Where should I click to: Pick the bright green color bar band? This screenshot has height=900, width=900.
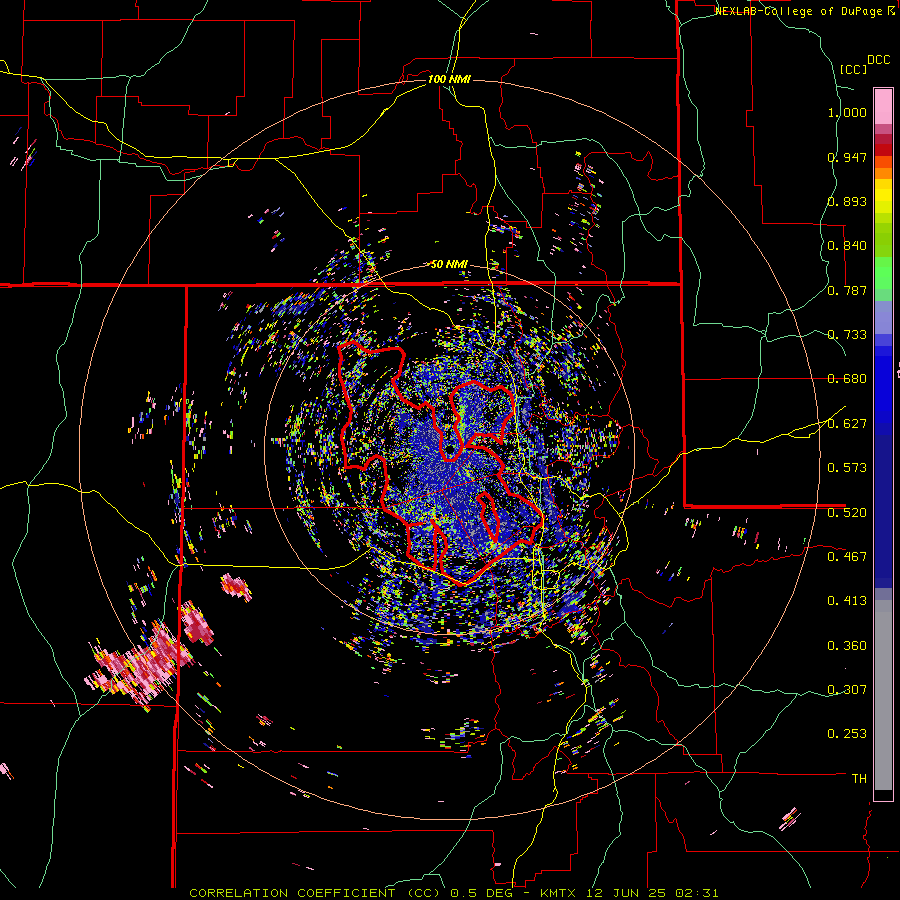point(883,273)
